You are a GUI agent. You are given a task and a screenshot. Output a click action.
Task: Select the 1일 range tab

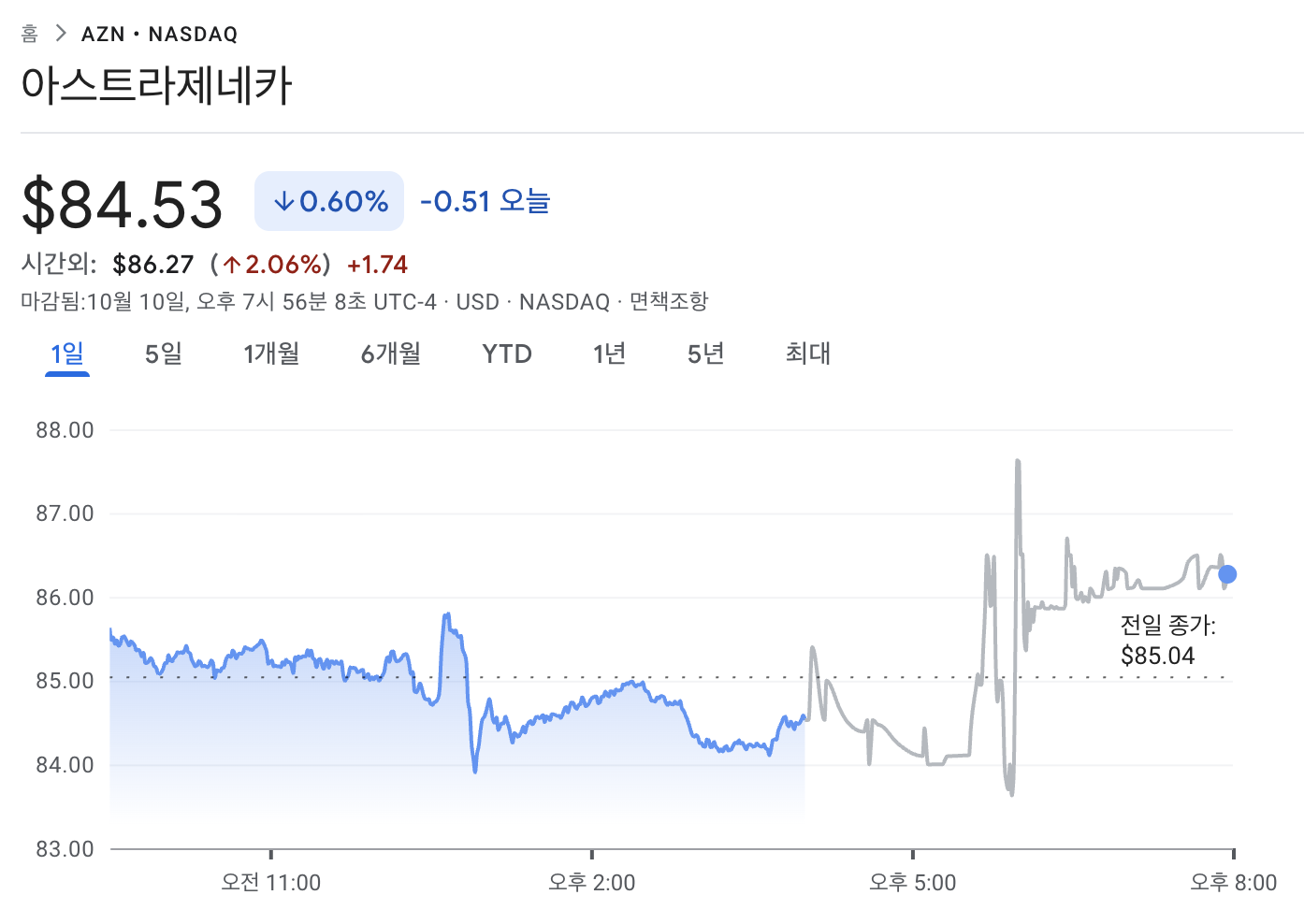click(x=67, y=354)
